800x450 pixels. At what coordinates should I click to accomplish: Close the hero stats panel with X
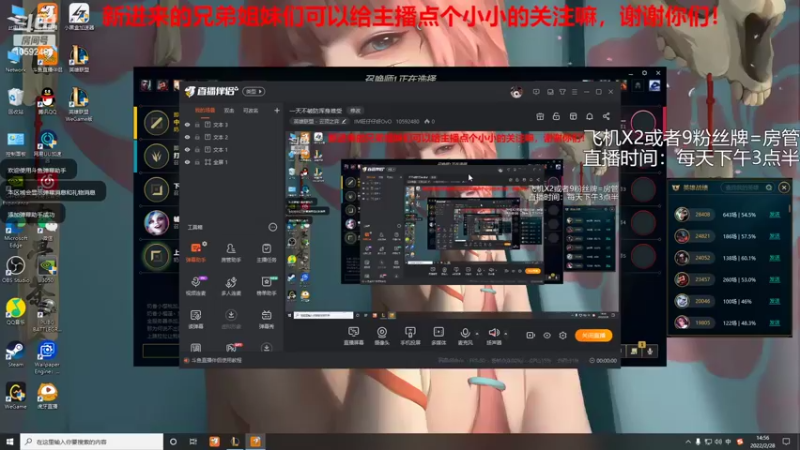(784, 188)
